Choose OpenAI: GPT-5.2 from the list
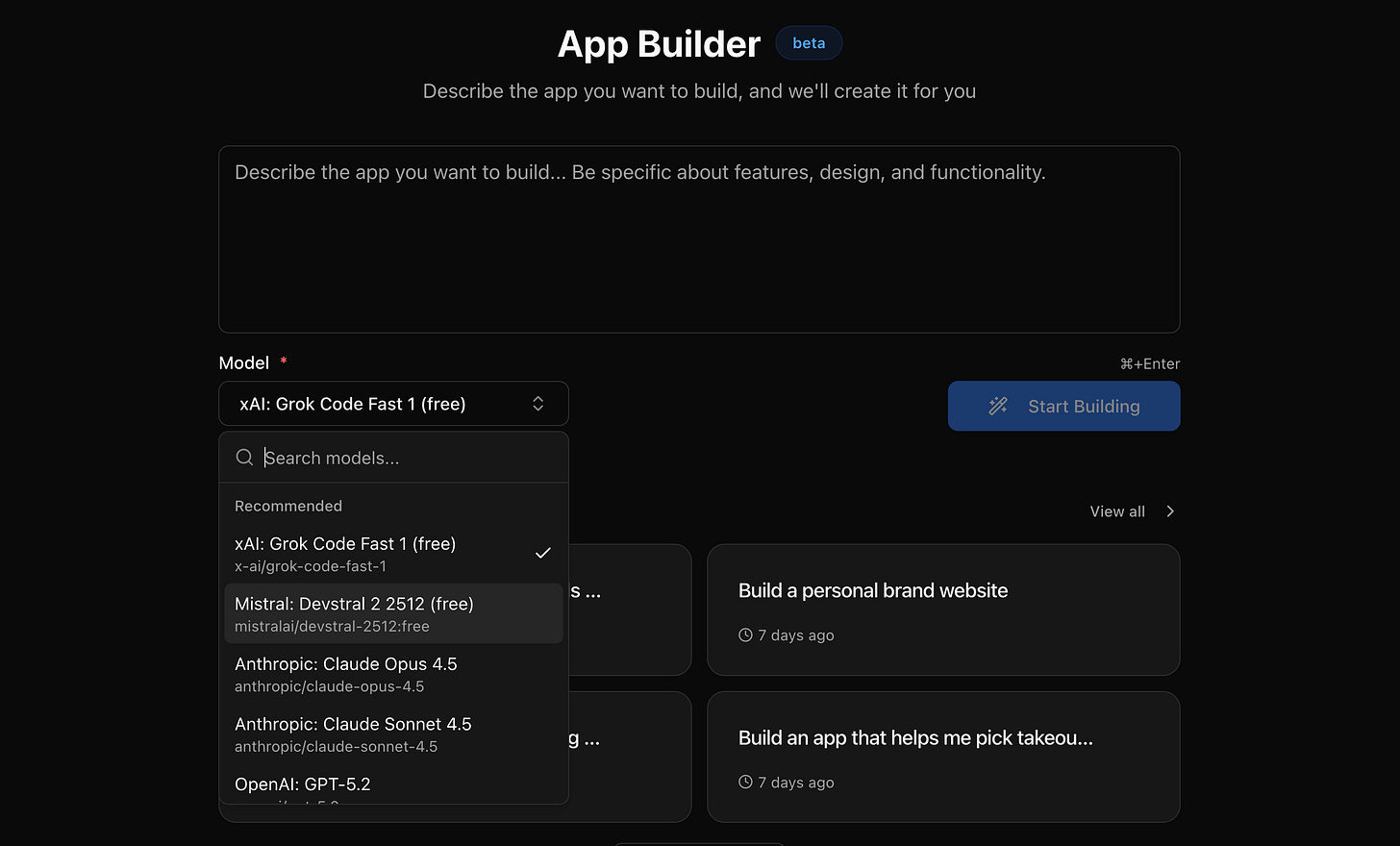The width and height of the screenshot is (1400, 846). (393, 785)
